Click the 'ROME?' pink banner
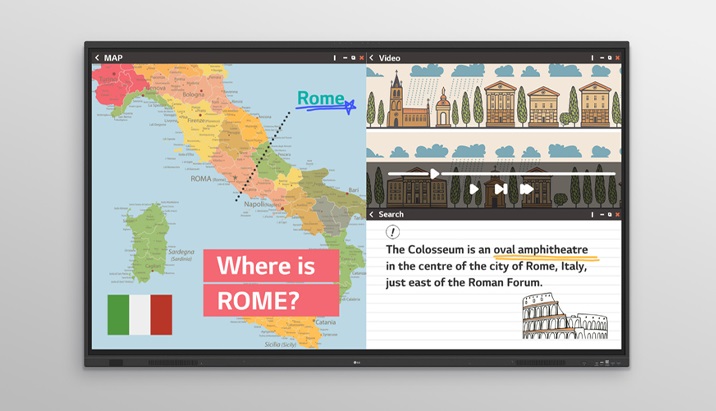This screenshot has height=411, width=716. click(x=271, y=300)
